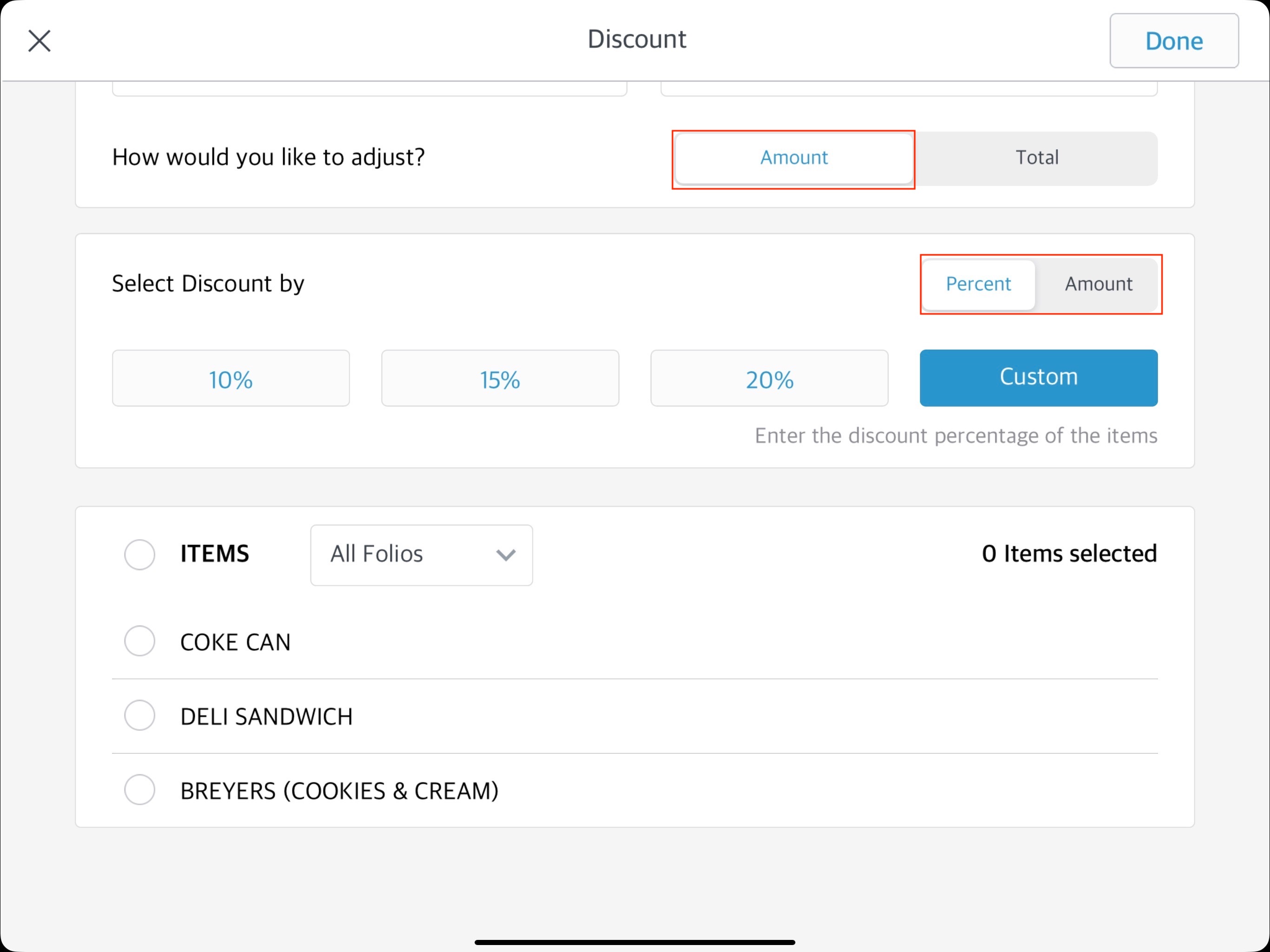1270x952 pixels.
Task: Open the All Folios dropdown
Action: (x=421, y=555)
